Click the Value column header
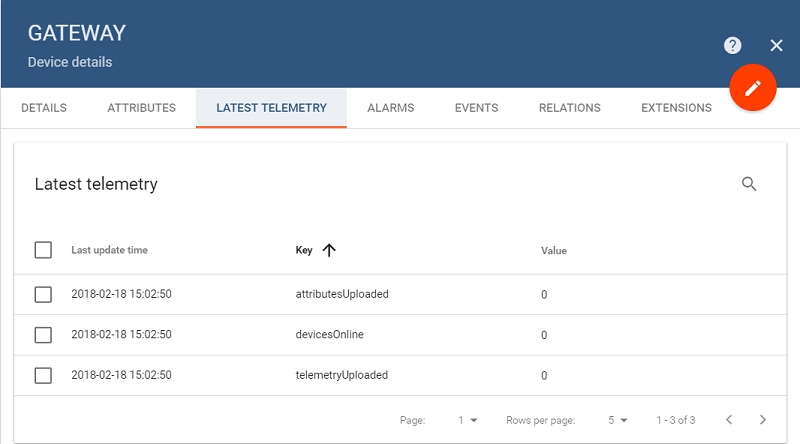 [554, 250]
